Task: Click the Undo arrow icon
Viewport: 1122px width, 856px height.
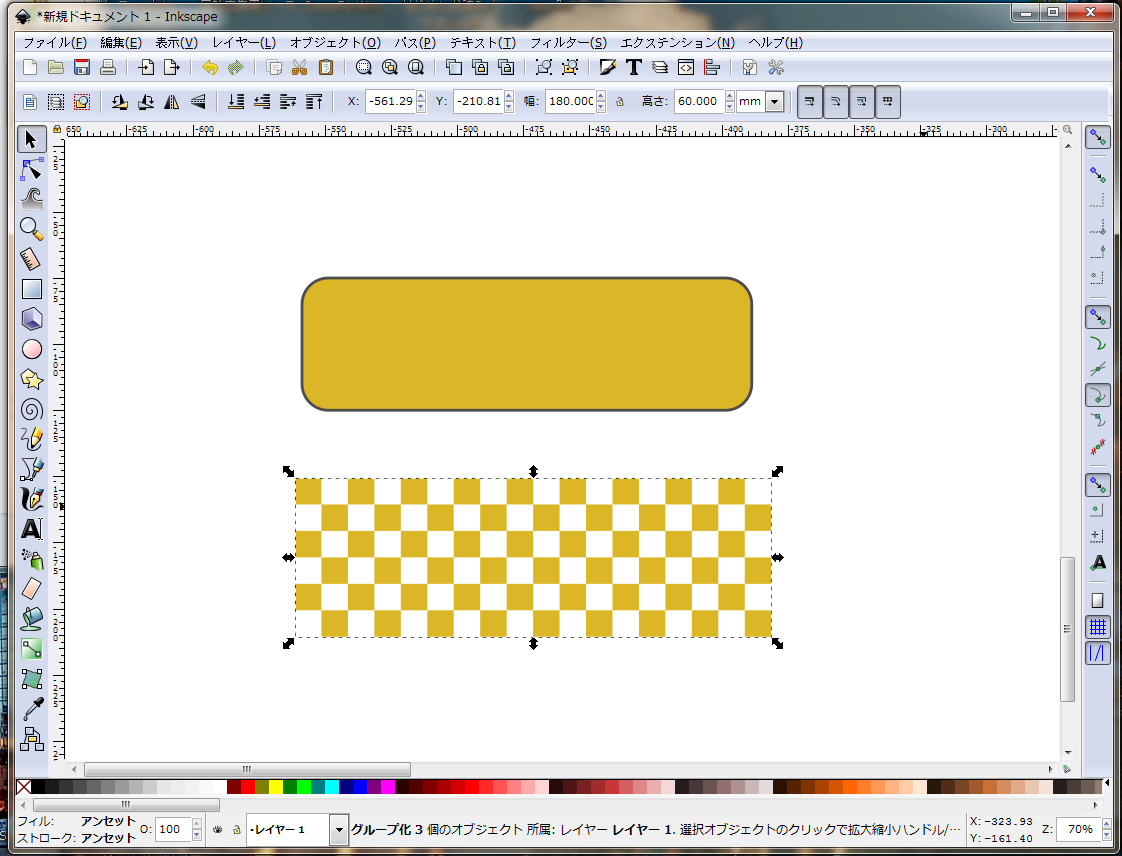Action: (x=209, y=67)
